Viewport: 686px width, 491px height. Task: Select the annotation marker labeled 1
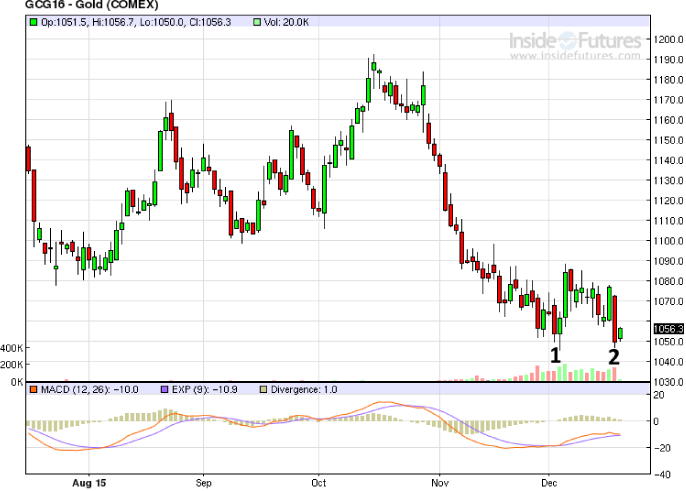(x=554, y=355)
